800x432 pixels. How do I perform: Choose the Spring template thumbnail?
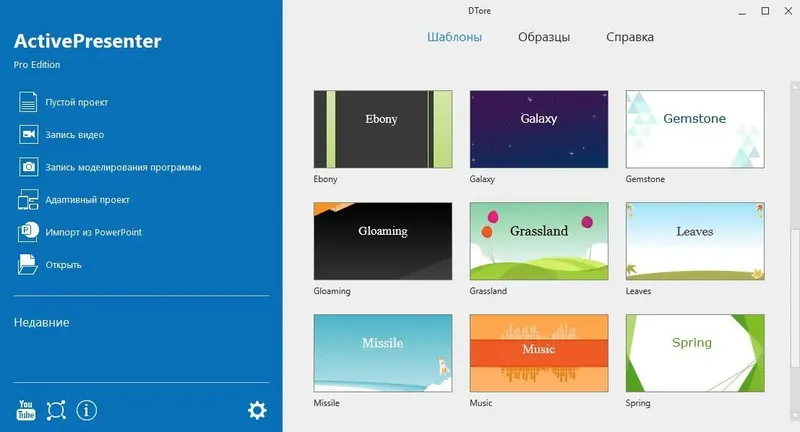(695, 353)
